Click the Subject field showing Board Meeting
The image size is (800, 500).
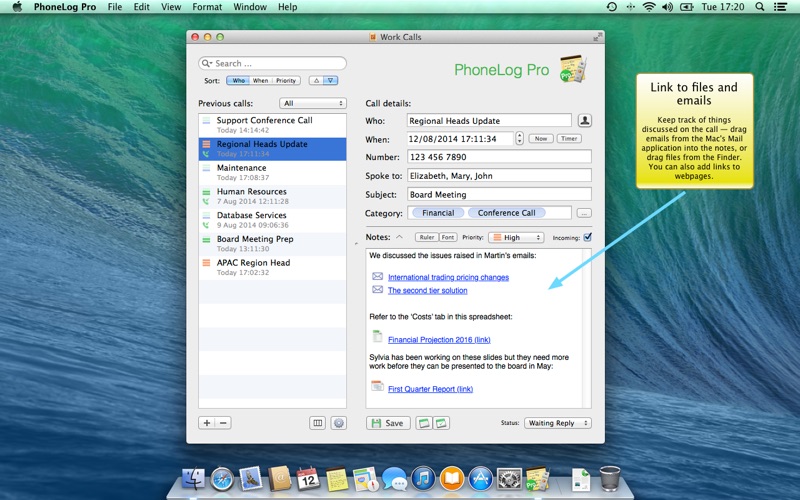click(x=499, y=194)
